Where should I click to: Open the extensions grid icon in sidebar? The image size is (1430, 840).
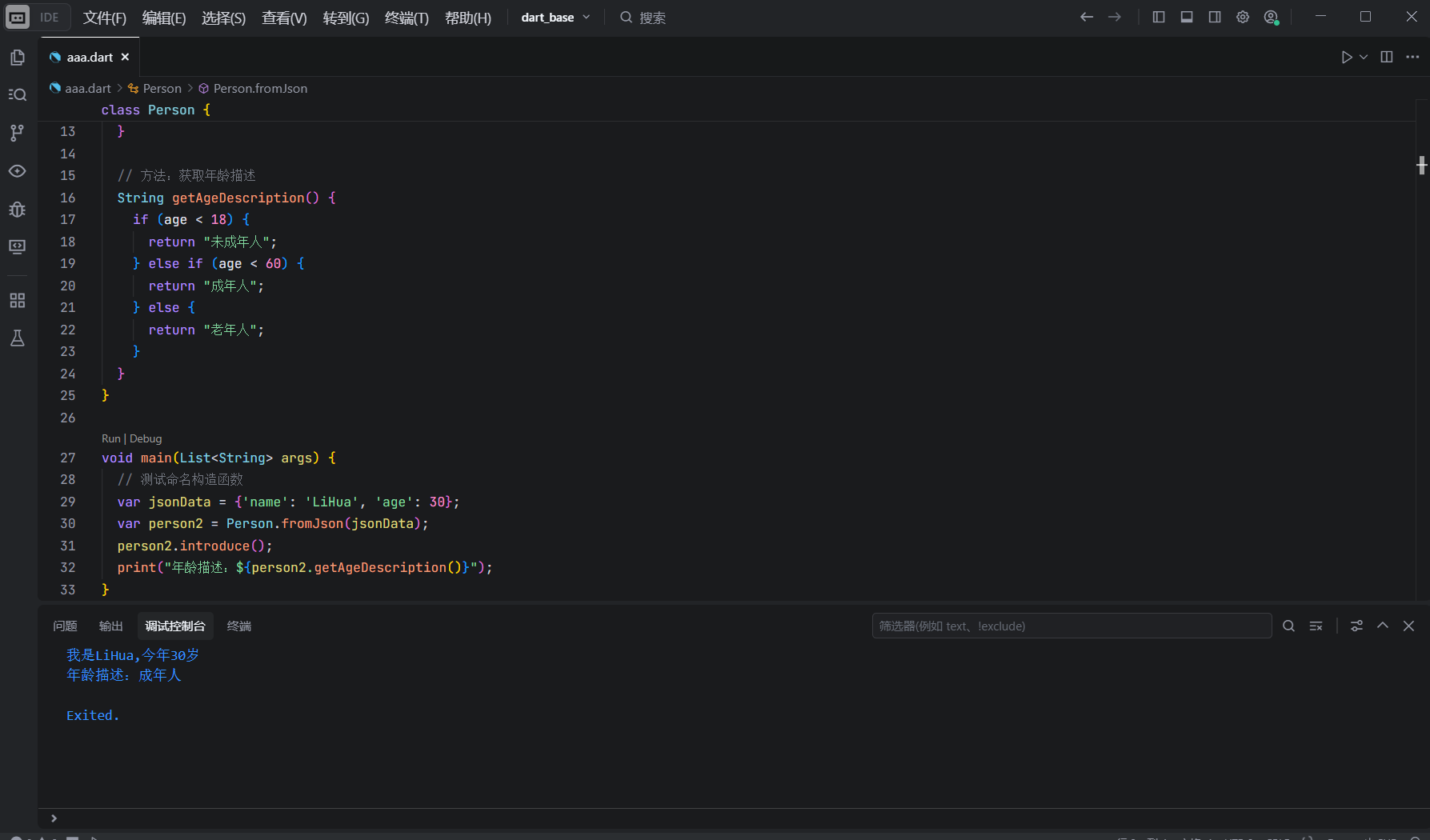tap(18, 301)
